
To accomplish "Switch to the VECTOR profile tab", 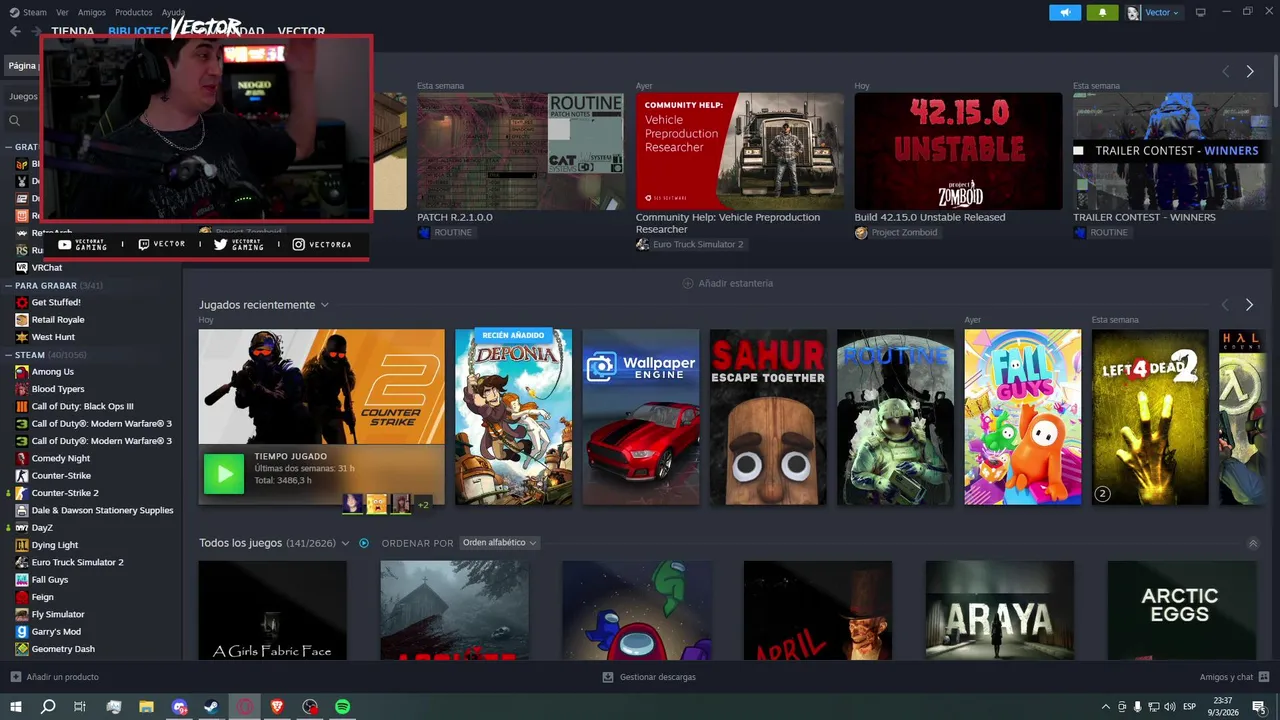I will (x=301, y=31).
